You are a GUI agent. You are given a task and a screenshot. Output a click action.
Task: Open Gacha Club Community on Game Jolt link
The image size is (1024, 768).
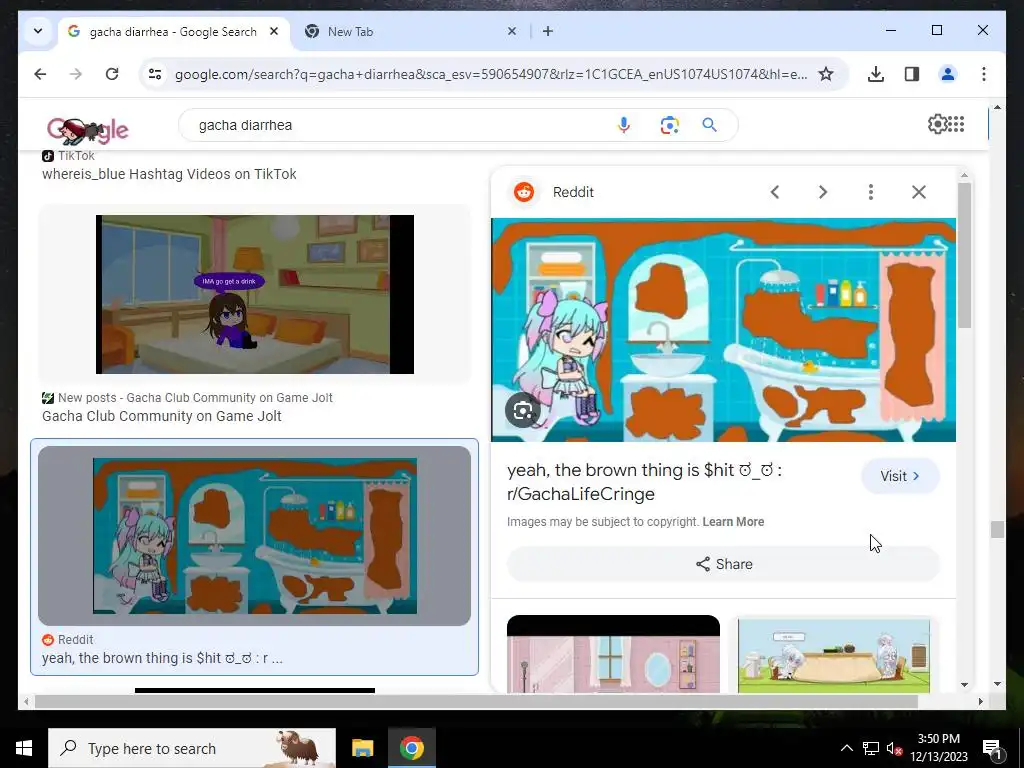(x=161, y=416)
